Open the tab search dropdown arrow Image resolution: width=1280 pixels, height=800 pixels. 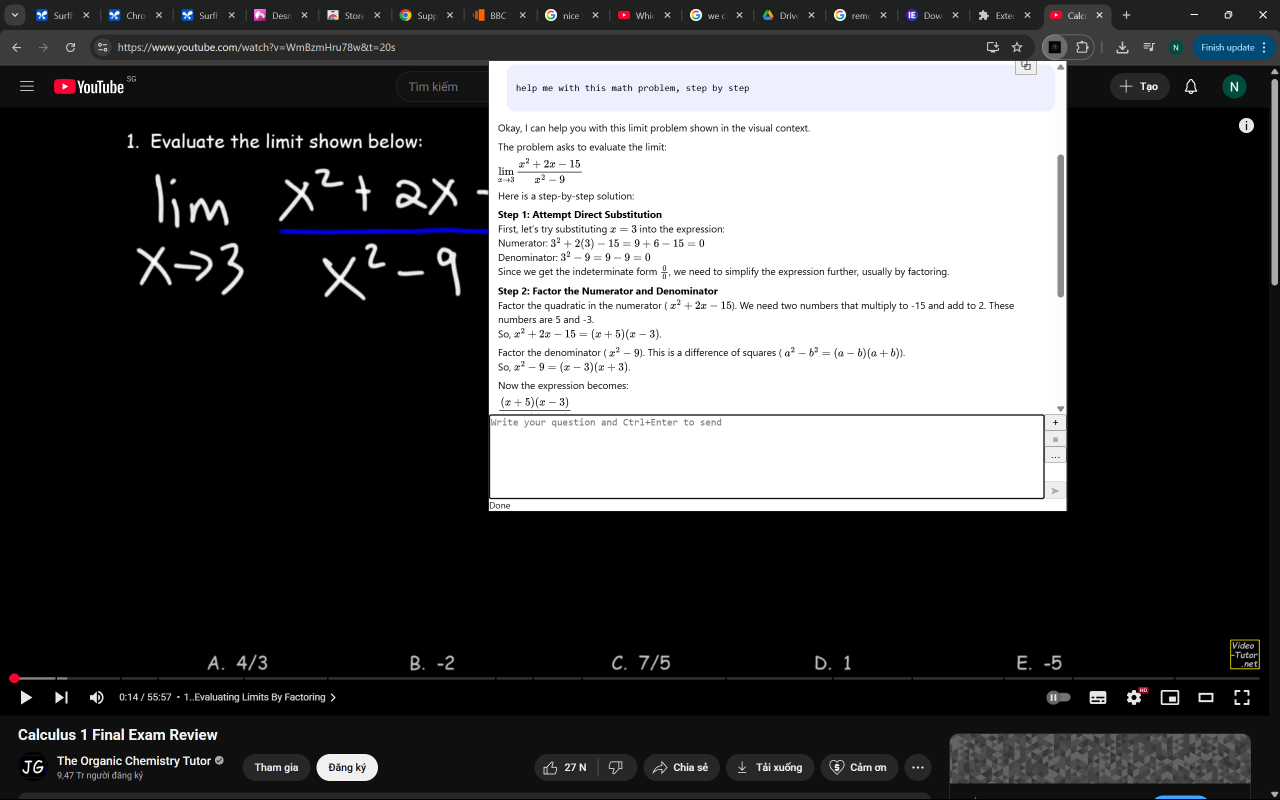click(x=14, y=15)
